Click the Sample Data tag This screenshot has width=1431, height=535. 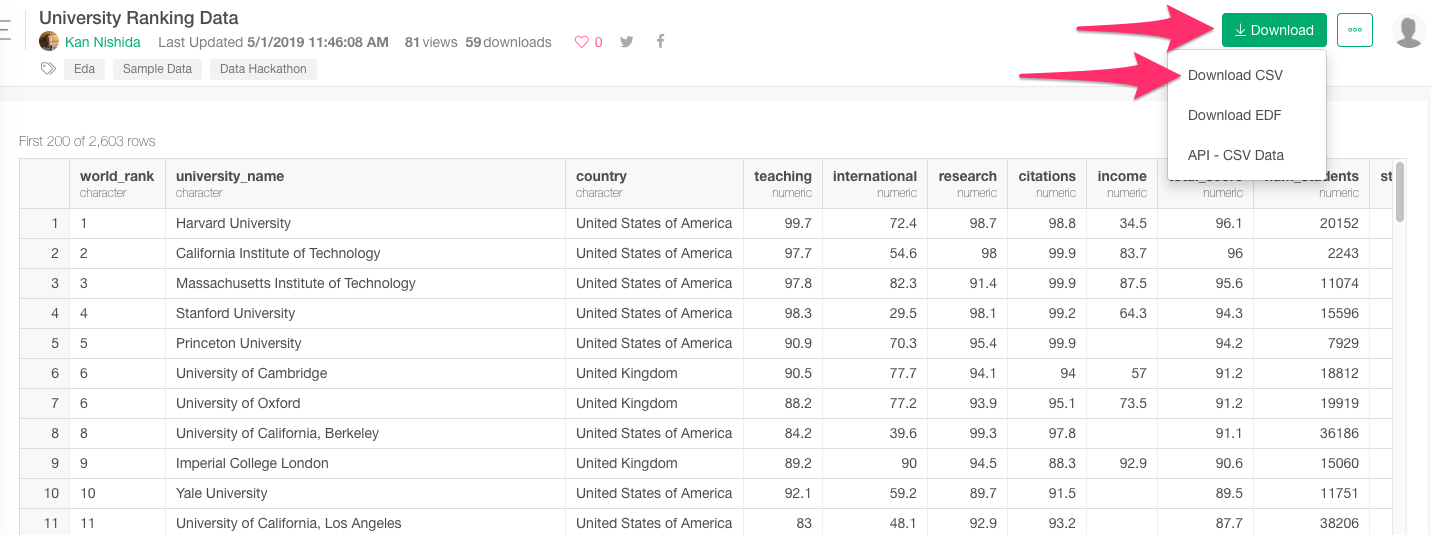(158, 69)
